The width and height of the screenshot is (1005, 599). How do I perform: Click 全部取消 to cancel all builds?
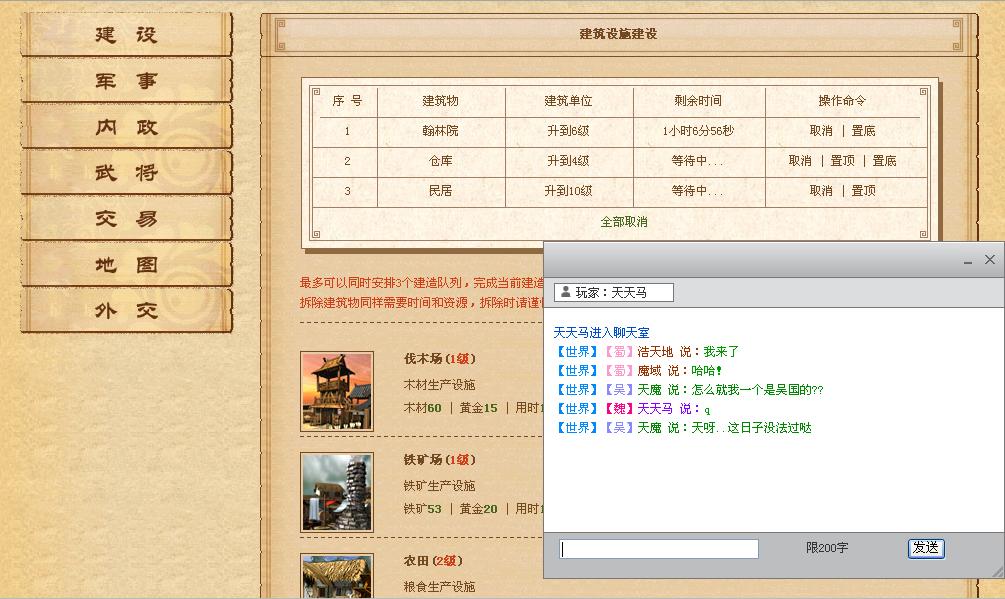[624, 222]
